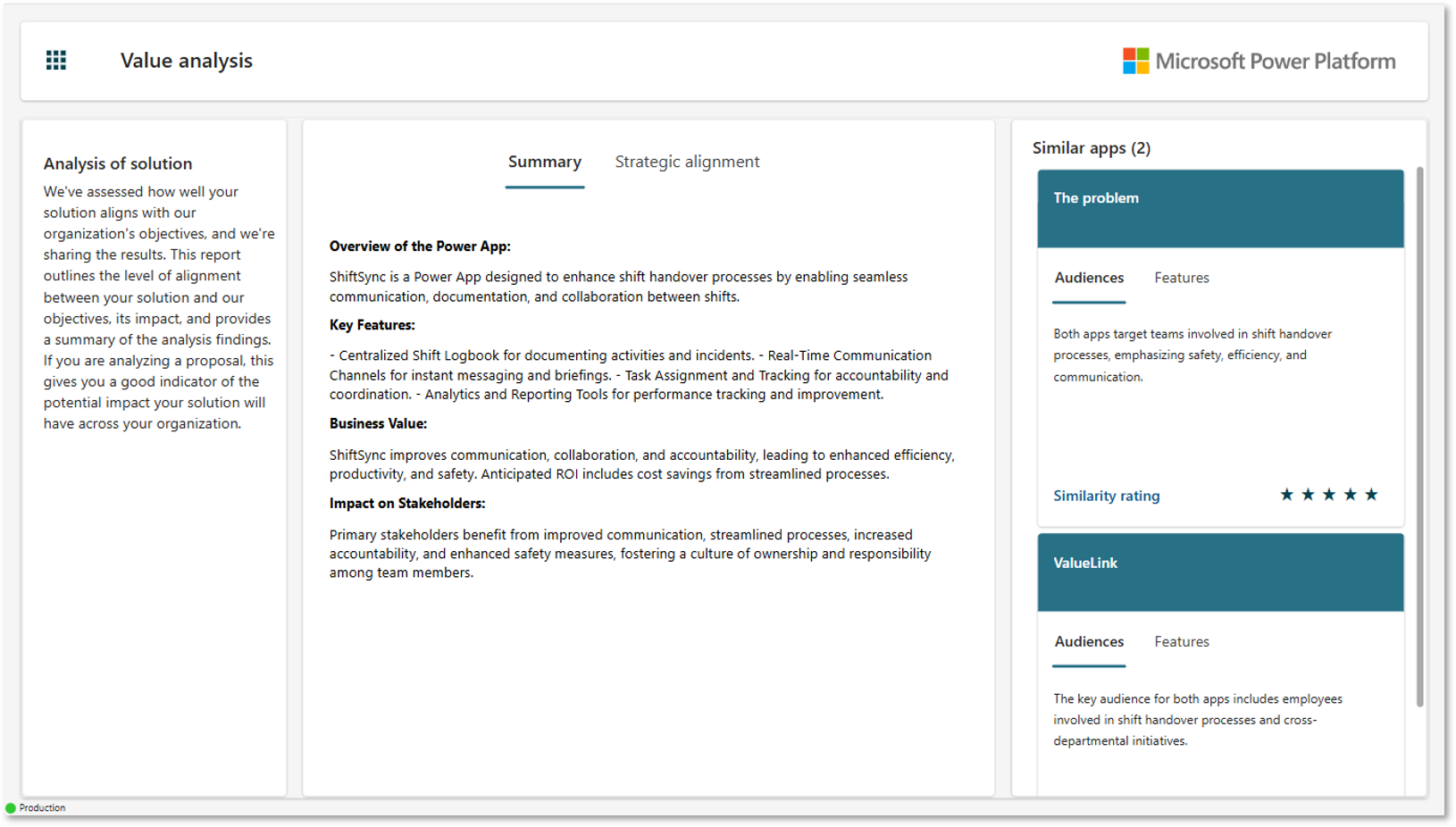Click the Value analysis page title

point(187,61)
